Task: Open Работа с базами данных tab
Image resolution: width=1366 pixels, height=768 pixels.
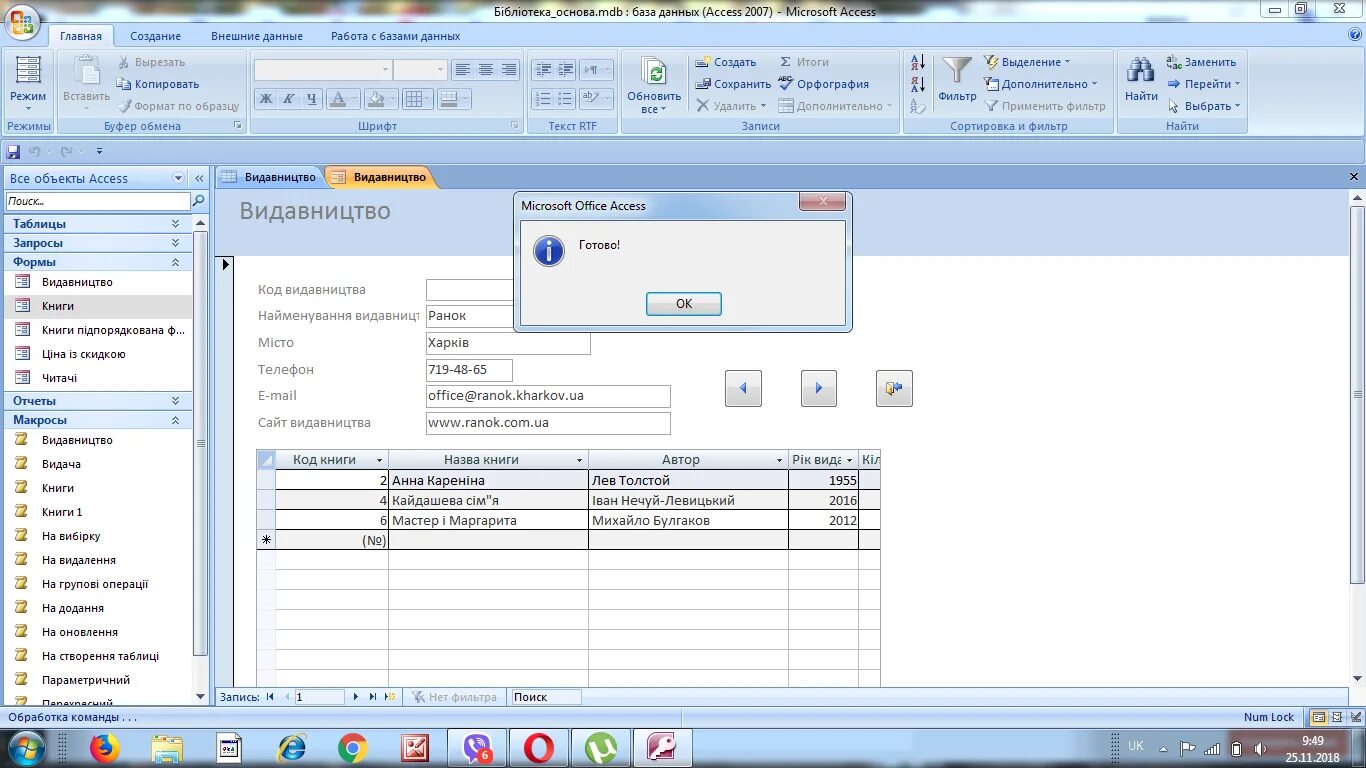Action: [x=396, y=36]
